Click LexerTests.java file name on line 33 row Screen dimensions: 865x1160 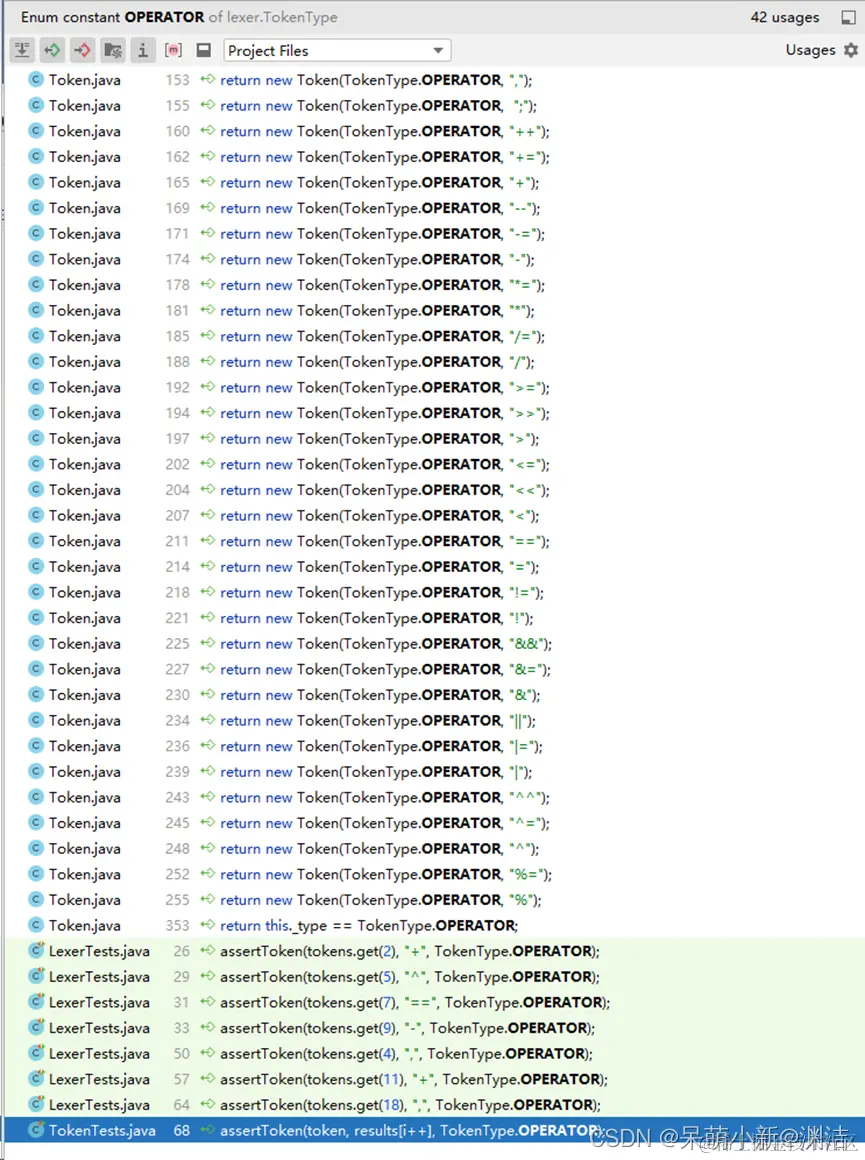pos(99,1028)
